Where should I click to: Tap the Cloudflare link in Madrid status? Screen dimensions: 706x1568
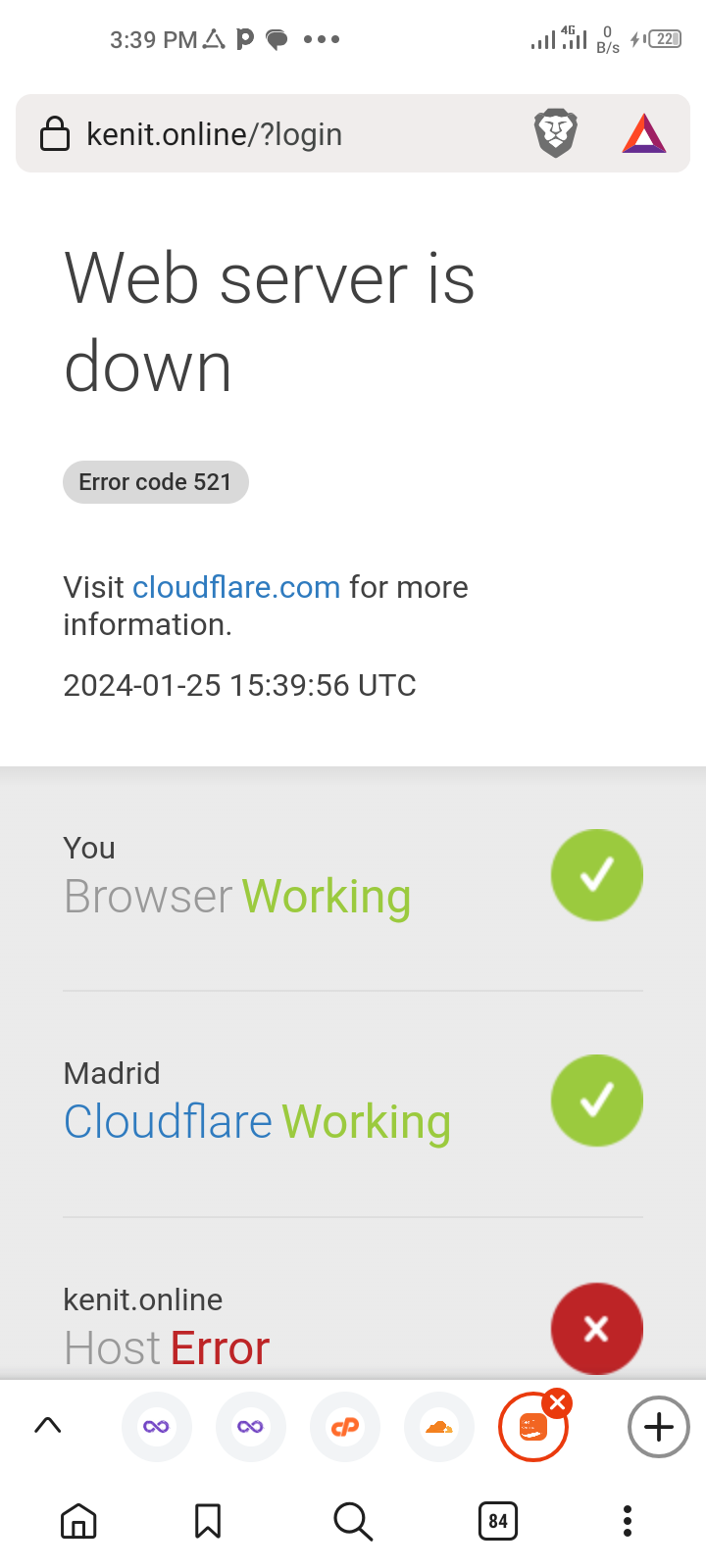point(168,1121)
